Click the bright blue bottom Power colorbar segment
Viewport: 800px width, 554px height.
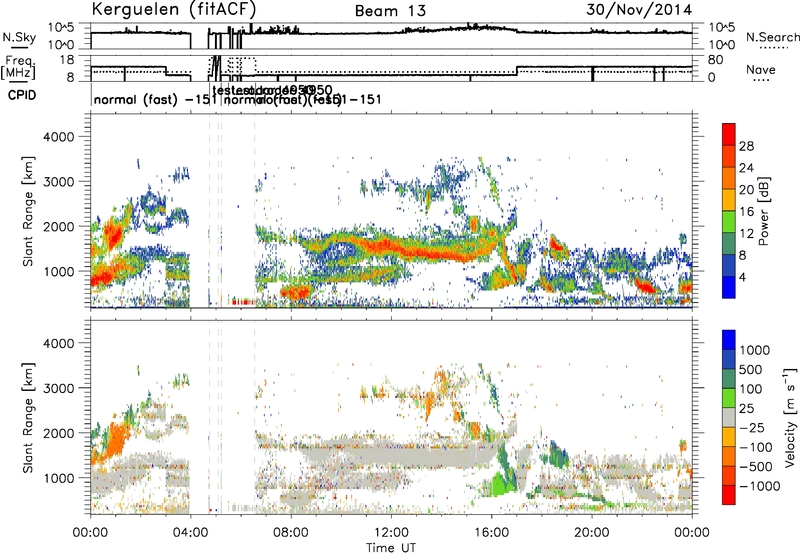click(x=729, y=287)
